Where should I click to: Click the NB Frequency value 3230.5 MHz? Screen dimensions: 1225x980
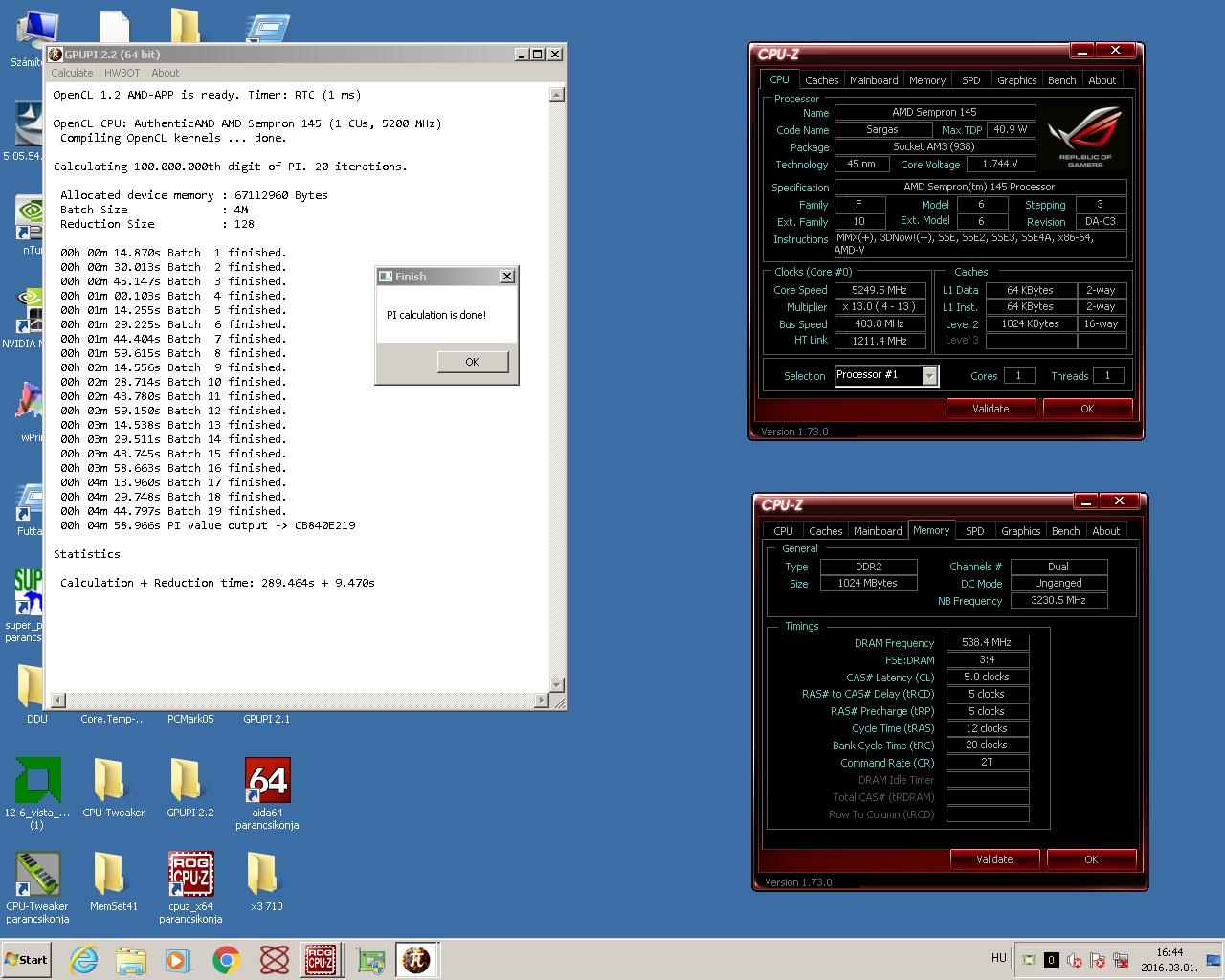[x=1058, y=601]
